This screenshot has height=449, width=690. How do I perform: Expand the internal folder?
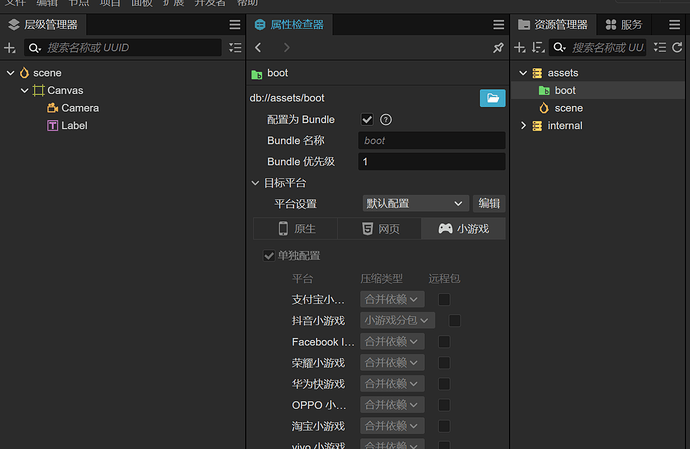523,125
